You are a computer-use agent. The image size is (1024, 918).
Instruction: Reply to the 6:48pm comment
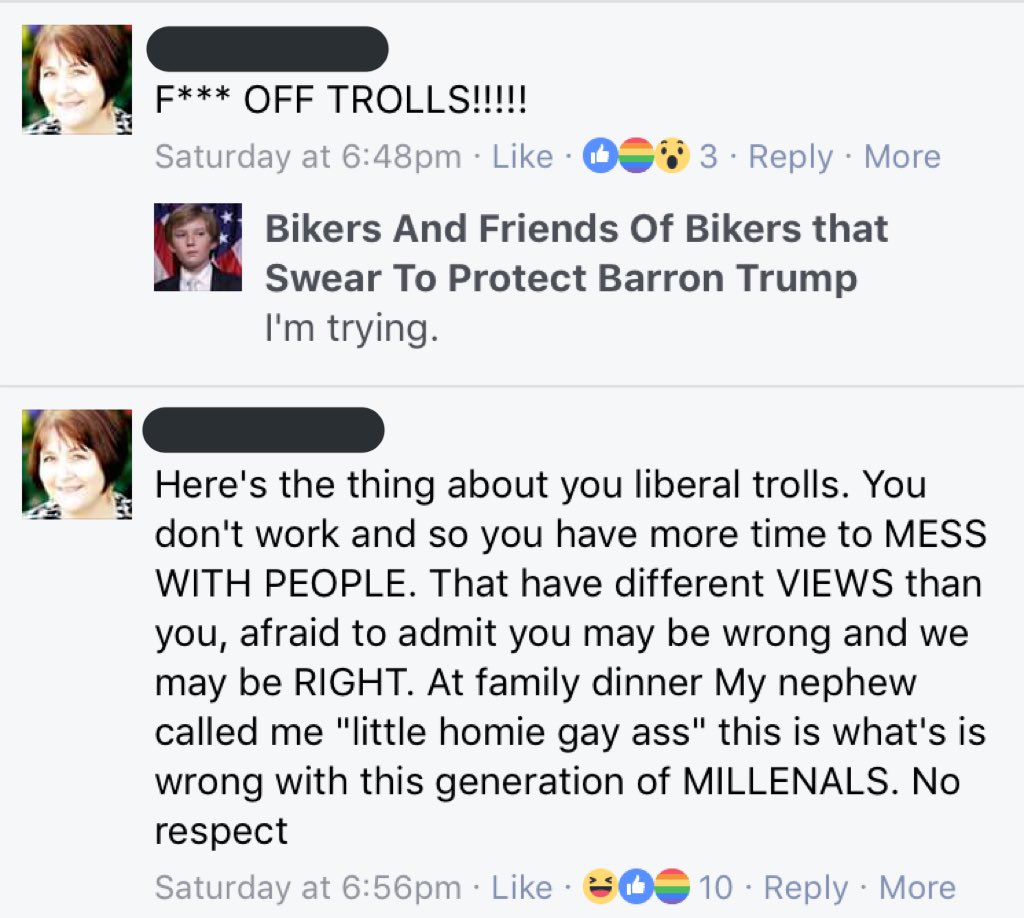[791, 157]
